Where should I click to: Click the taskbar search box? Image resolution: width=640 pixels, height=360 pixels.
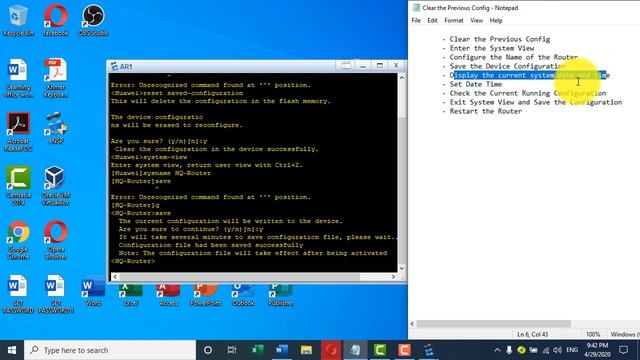(x=110, y=350)
